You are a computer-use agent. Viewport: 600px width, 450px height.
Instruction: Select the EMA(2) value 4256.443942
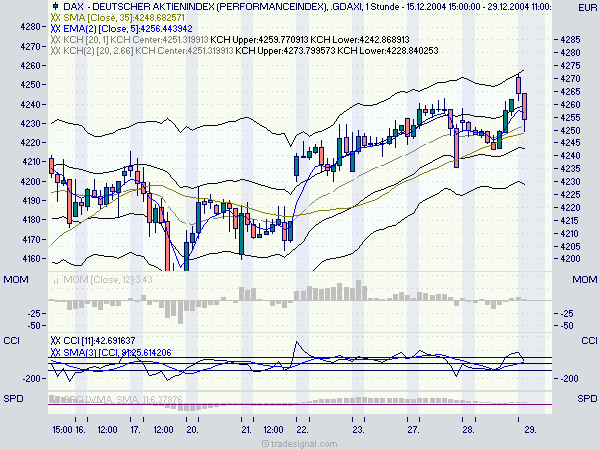pos(166,29)
